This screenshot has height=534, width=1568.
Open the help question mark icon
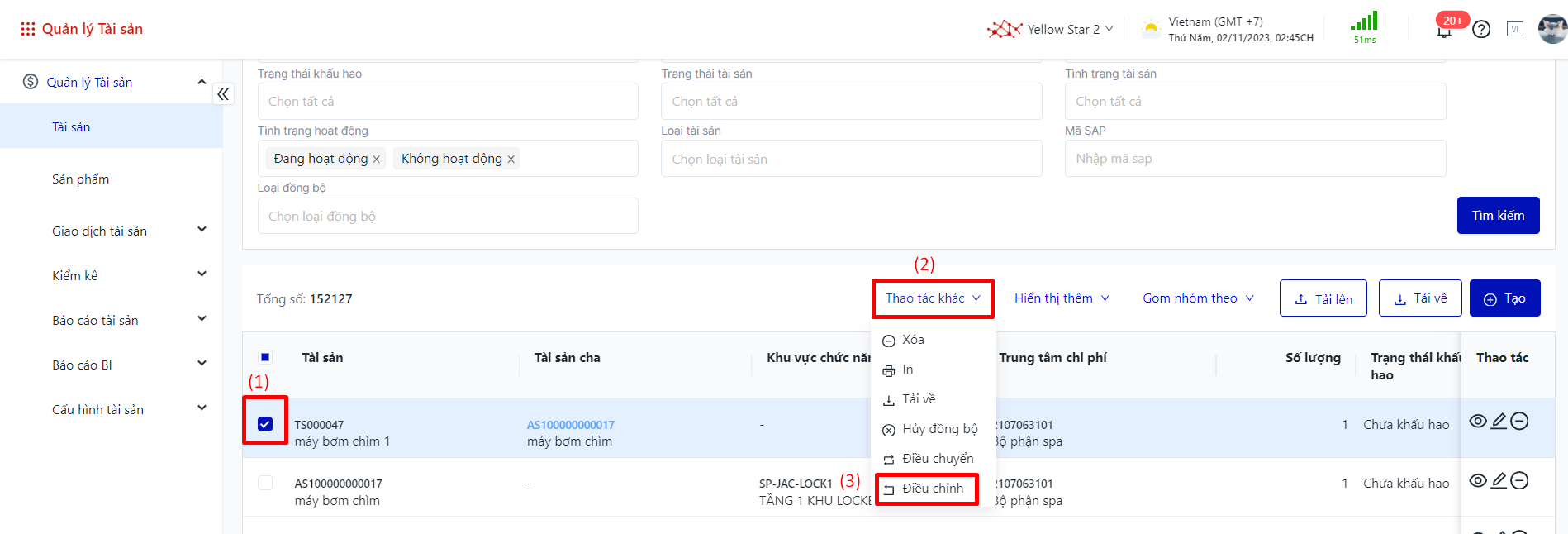click(1482, 30)
